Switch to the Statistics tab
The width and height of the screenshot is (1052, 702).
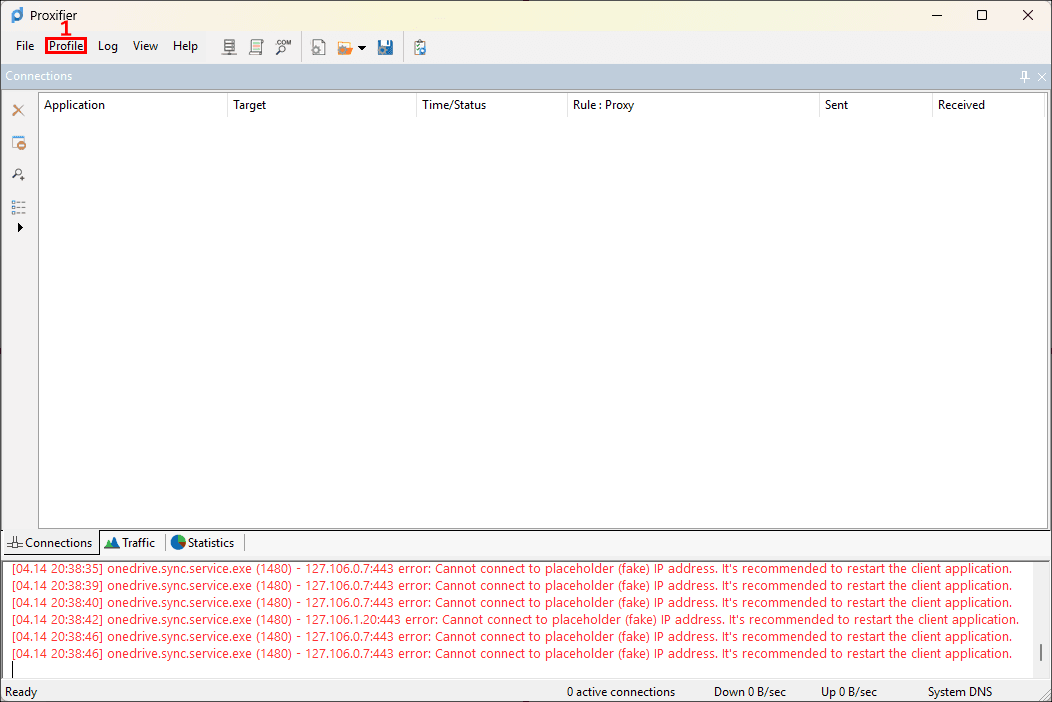pos(203,542)
